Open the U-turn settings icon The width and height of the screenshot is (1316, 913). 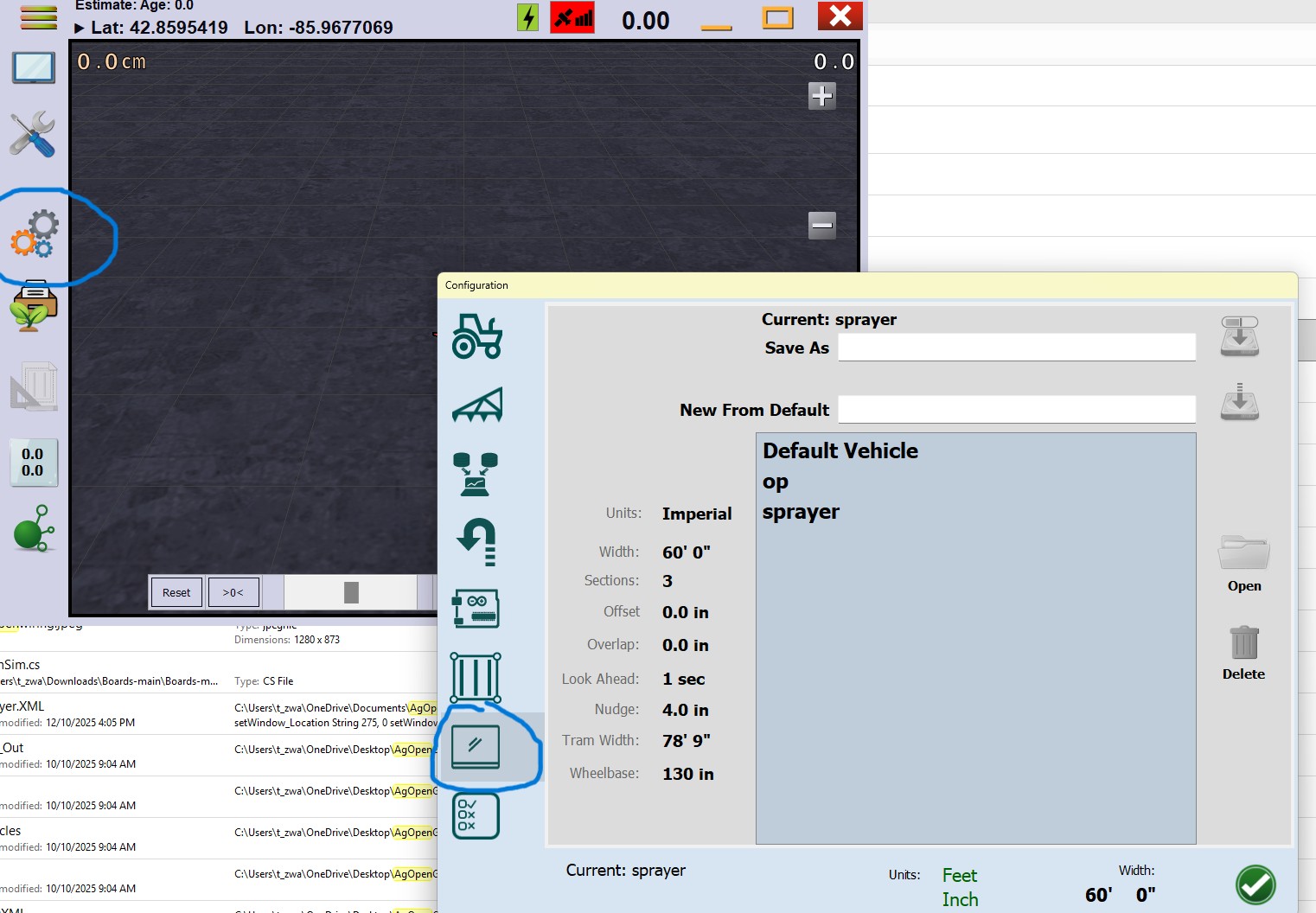[476, 541]
